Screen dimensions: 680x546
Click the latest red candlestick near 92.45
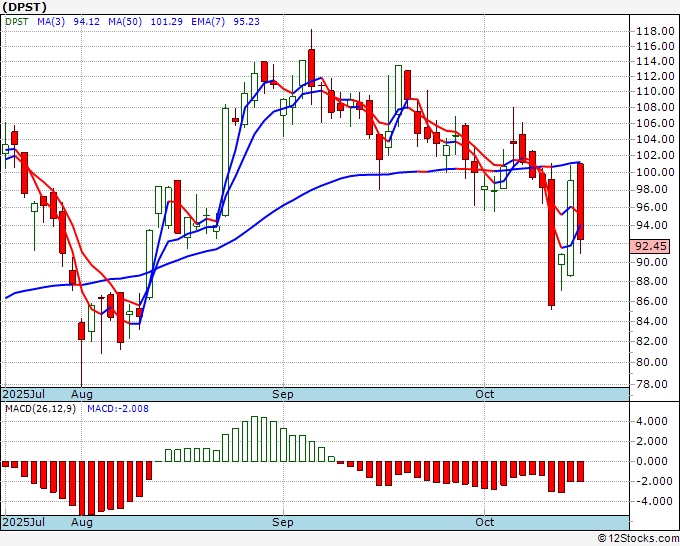click(x=580, y=202)
